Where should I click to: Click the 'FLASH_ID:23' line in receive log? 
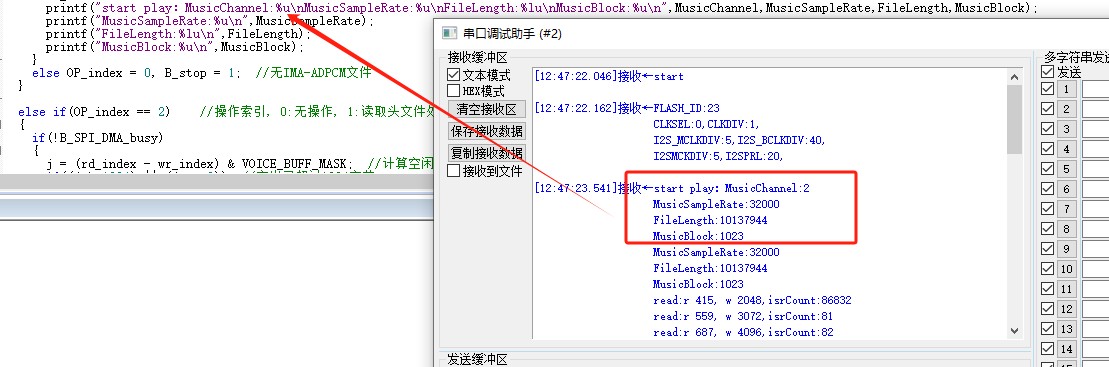[x=686, y=108]
